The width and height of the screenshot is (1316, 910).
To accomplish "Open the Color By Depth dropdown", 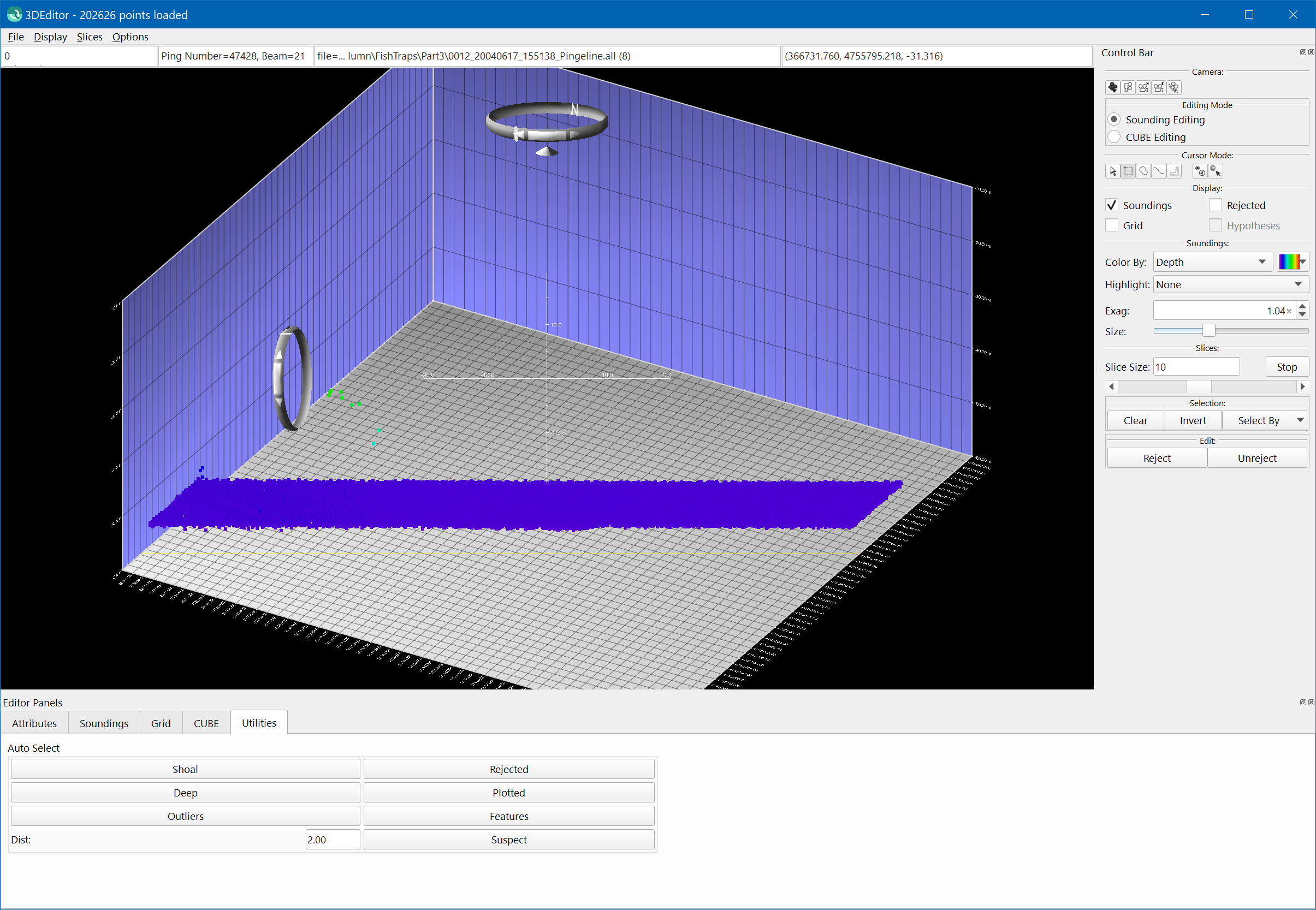I will (x=1212, y=262).
